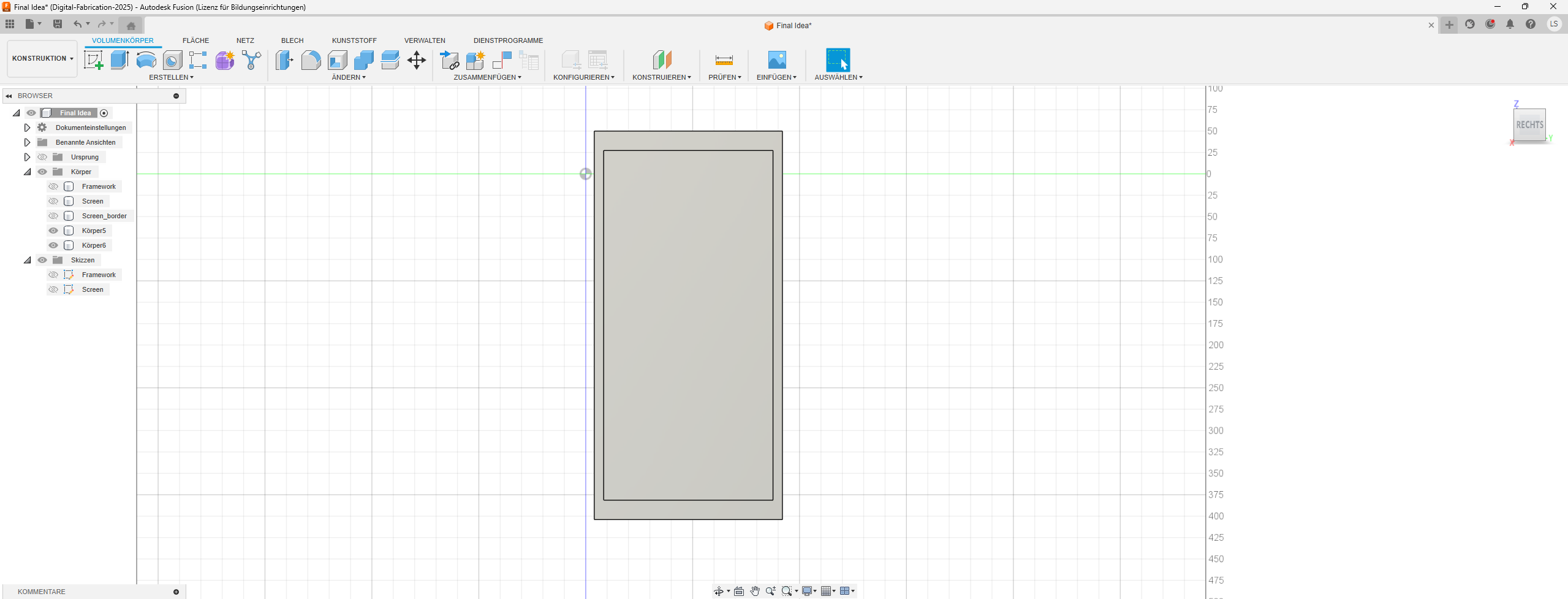
Task: Click the Fillet tool icon
Action: click(311, 60)
